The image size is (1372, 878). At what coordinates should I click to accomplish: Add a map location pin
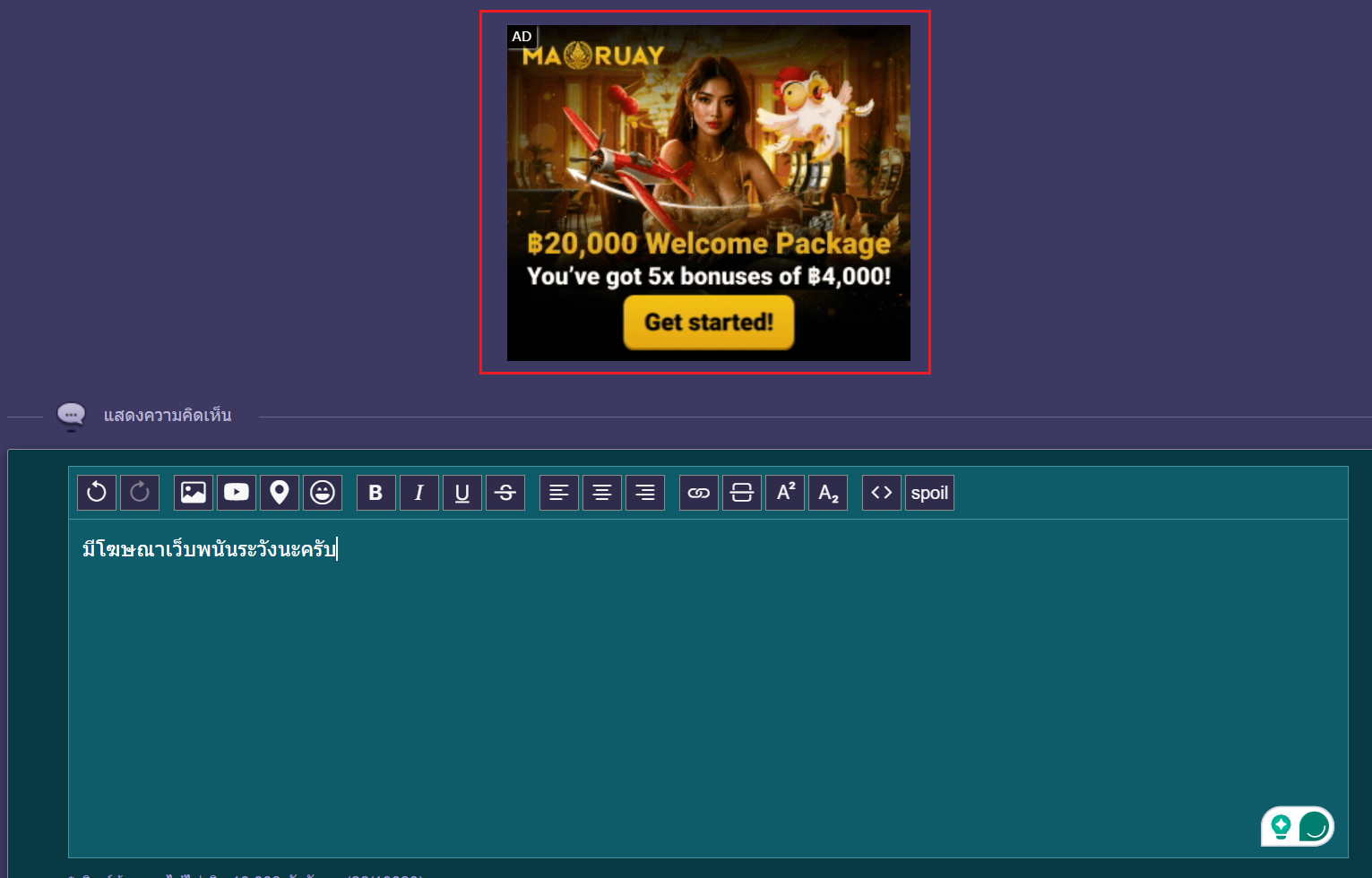point(280,493)
